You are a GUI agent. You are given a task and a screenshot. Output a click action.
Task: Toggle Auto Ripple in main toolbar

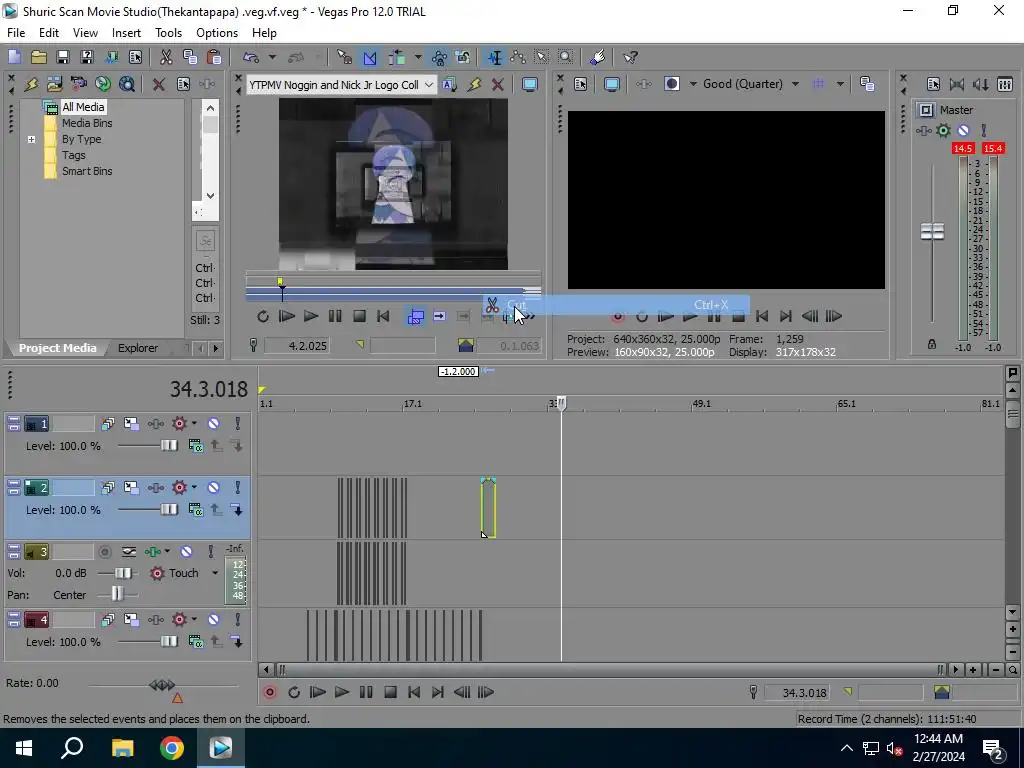pos(396,57)
